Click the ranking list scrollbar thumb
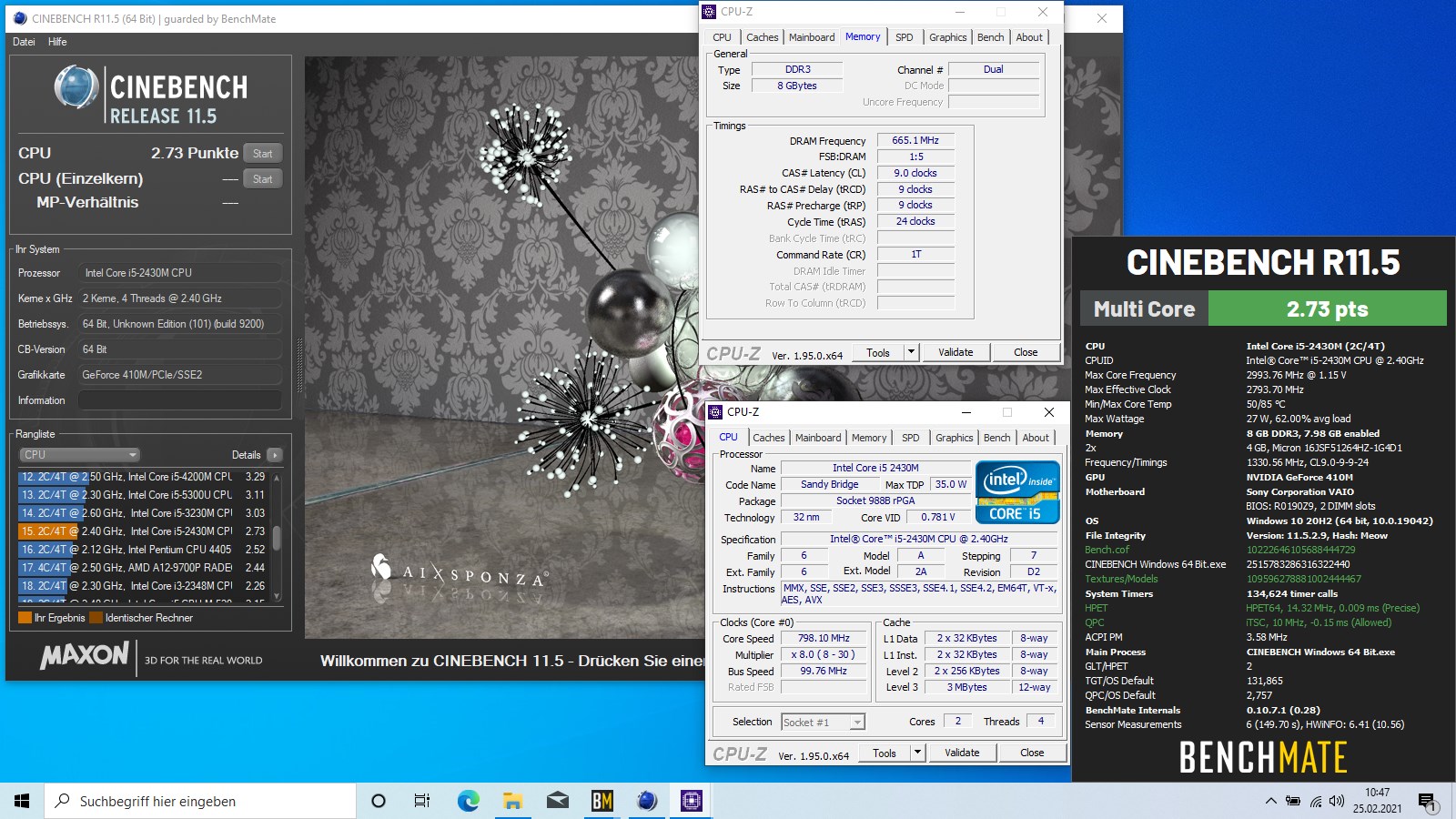The image size is (1456, 819). [277, 537]
